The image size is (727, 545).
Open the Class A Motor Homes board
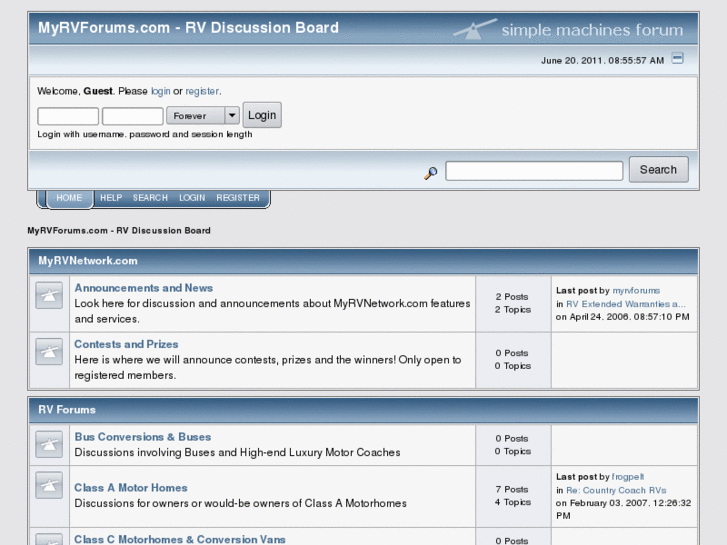pos(131,488)
